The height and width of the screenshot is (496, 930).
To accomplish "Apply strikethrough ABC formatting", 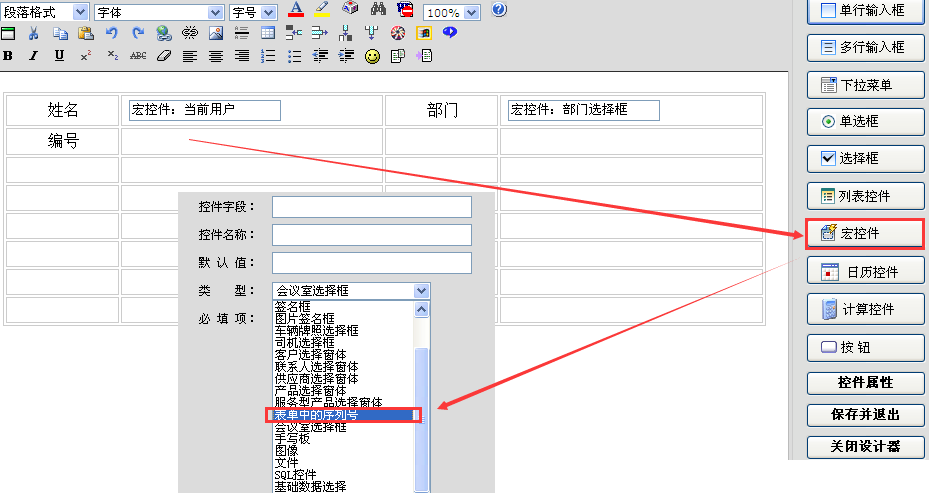I will [x=138, y=56].
